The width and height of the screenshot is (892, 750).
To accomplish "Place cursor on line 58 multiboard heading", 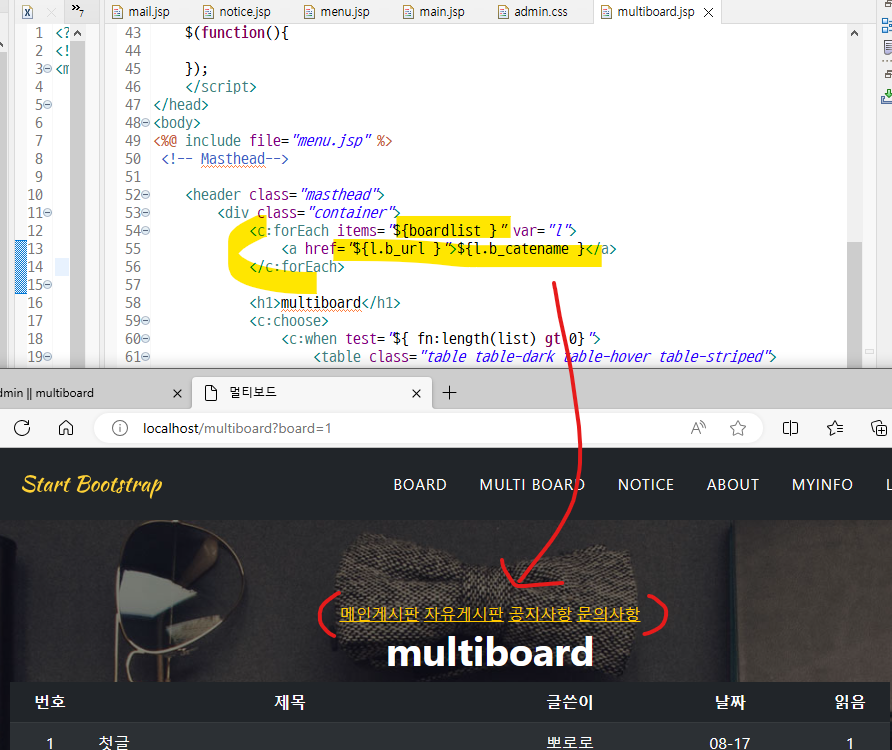I will point(325,303).
